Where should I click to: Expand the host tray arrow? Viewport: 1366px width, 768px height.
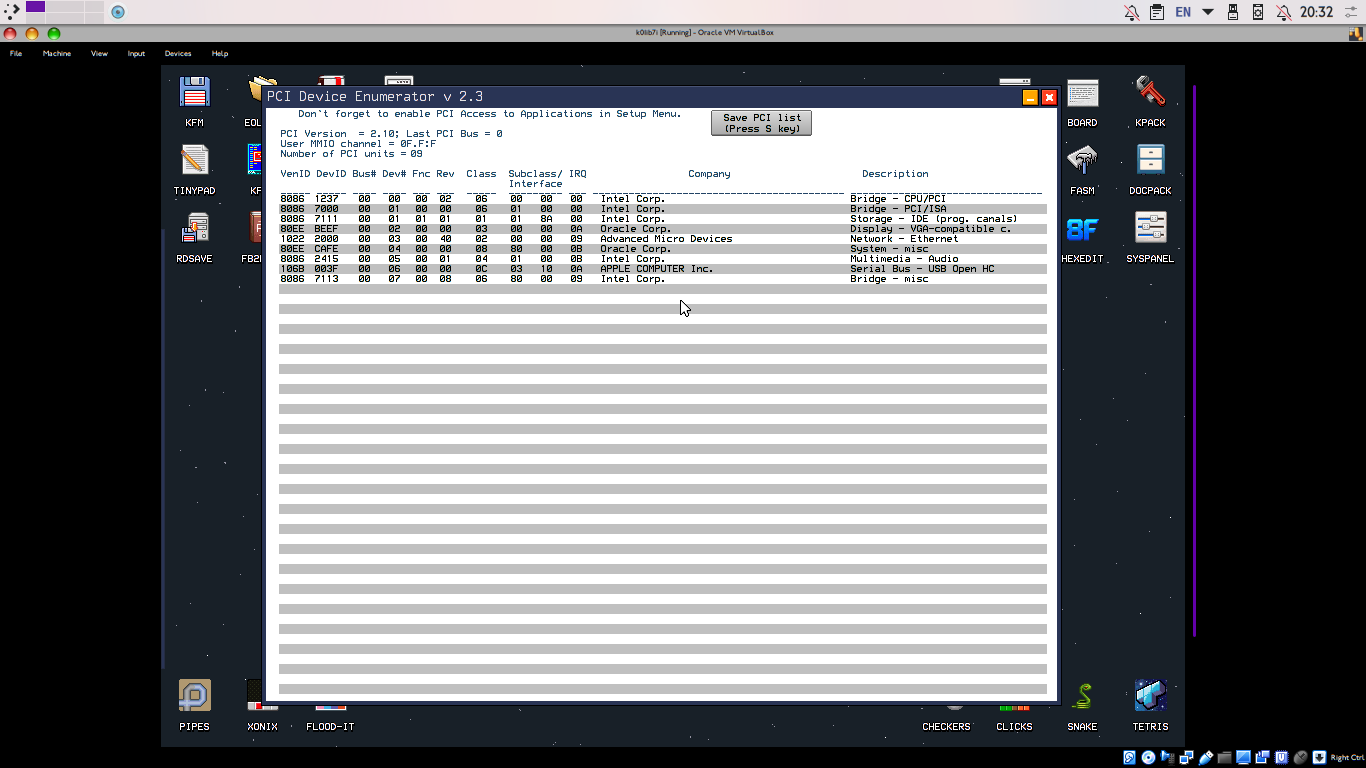[1208, 12]
